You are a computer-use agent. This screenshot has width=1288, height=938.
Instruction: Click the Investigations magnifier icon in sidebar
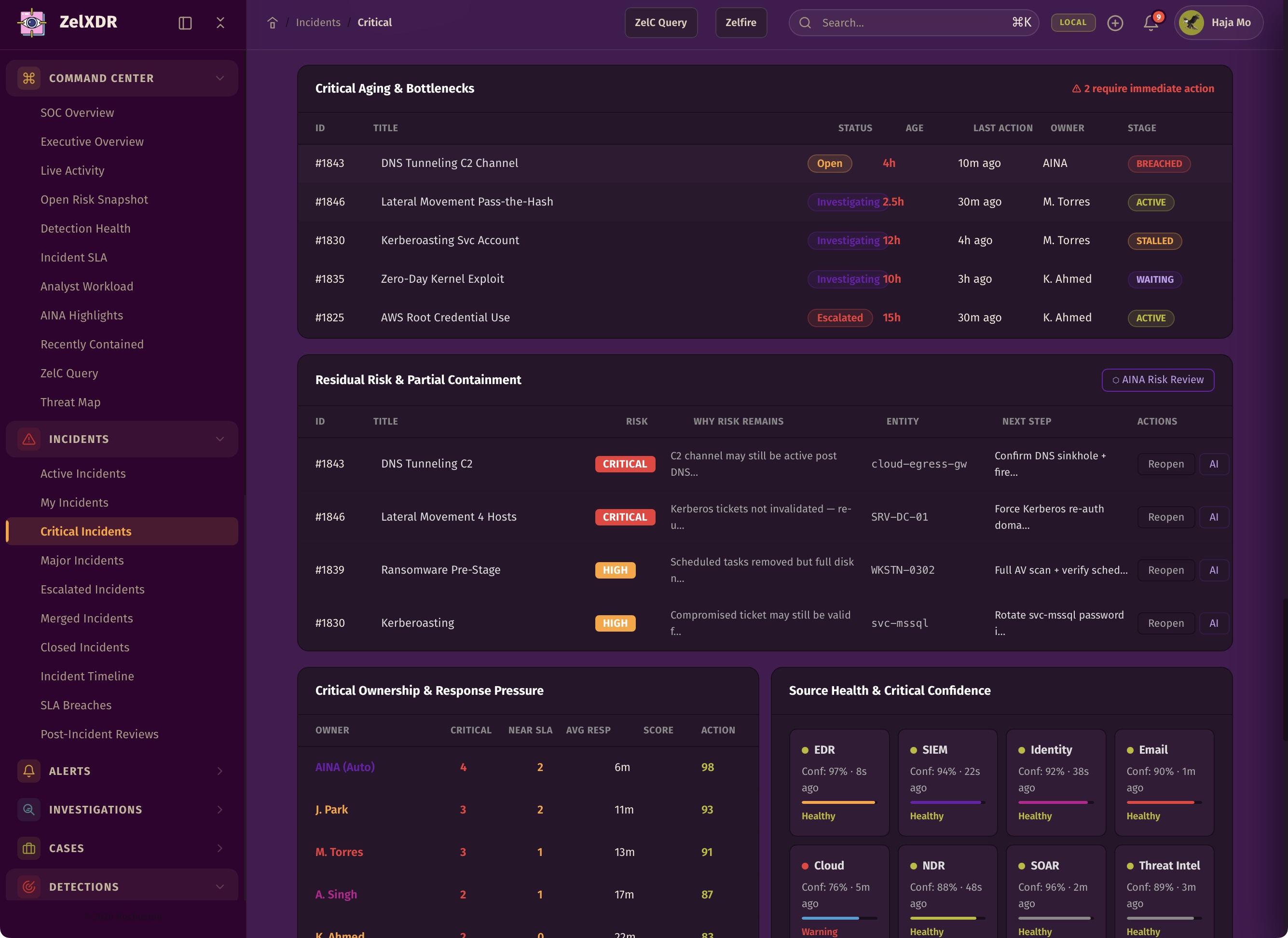29,810
